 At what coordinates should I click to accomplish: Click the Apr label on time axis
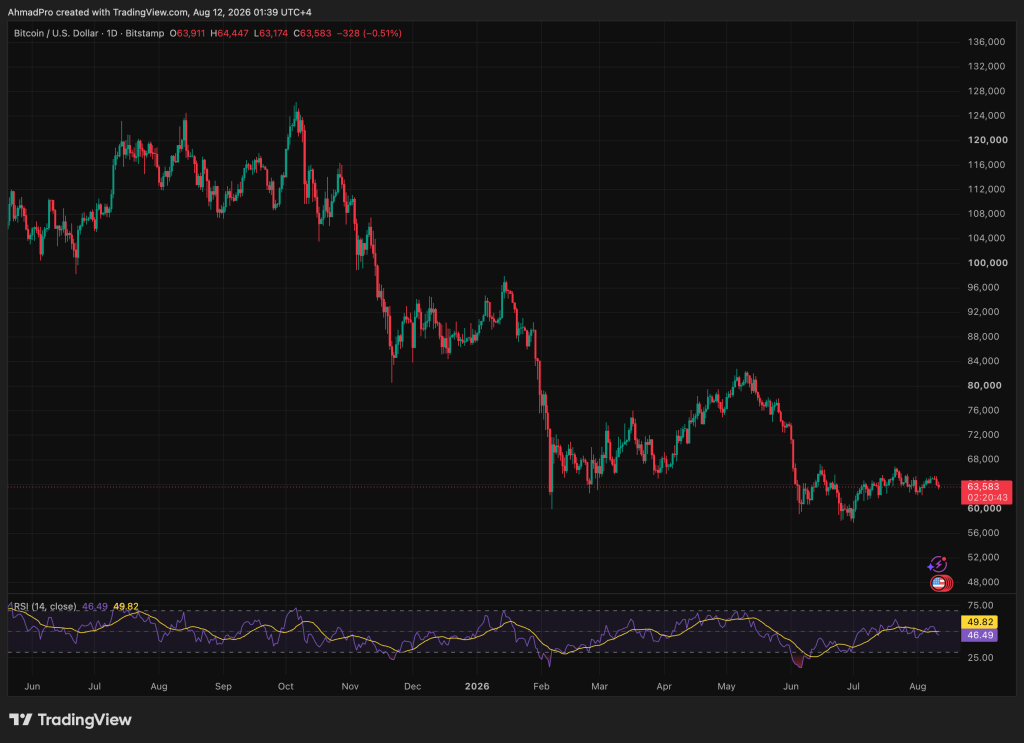click(x=664, y=686)
